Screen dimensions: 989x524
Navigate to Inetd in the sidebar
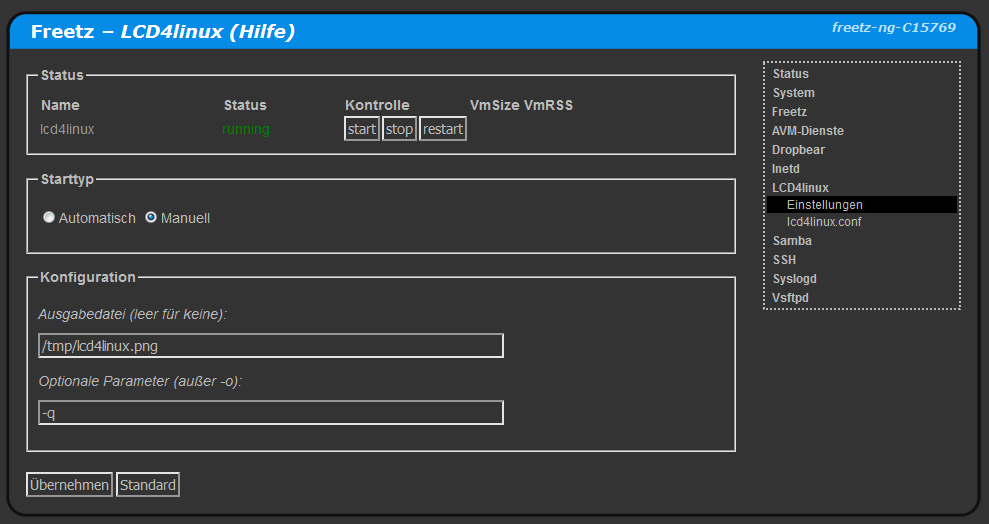click(x=786, y=169)
